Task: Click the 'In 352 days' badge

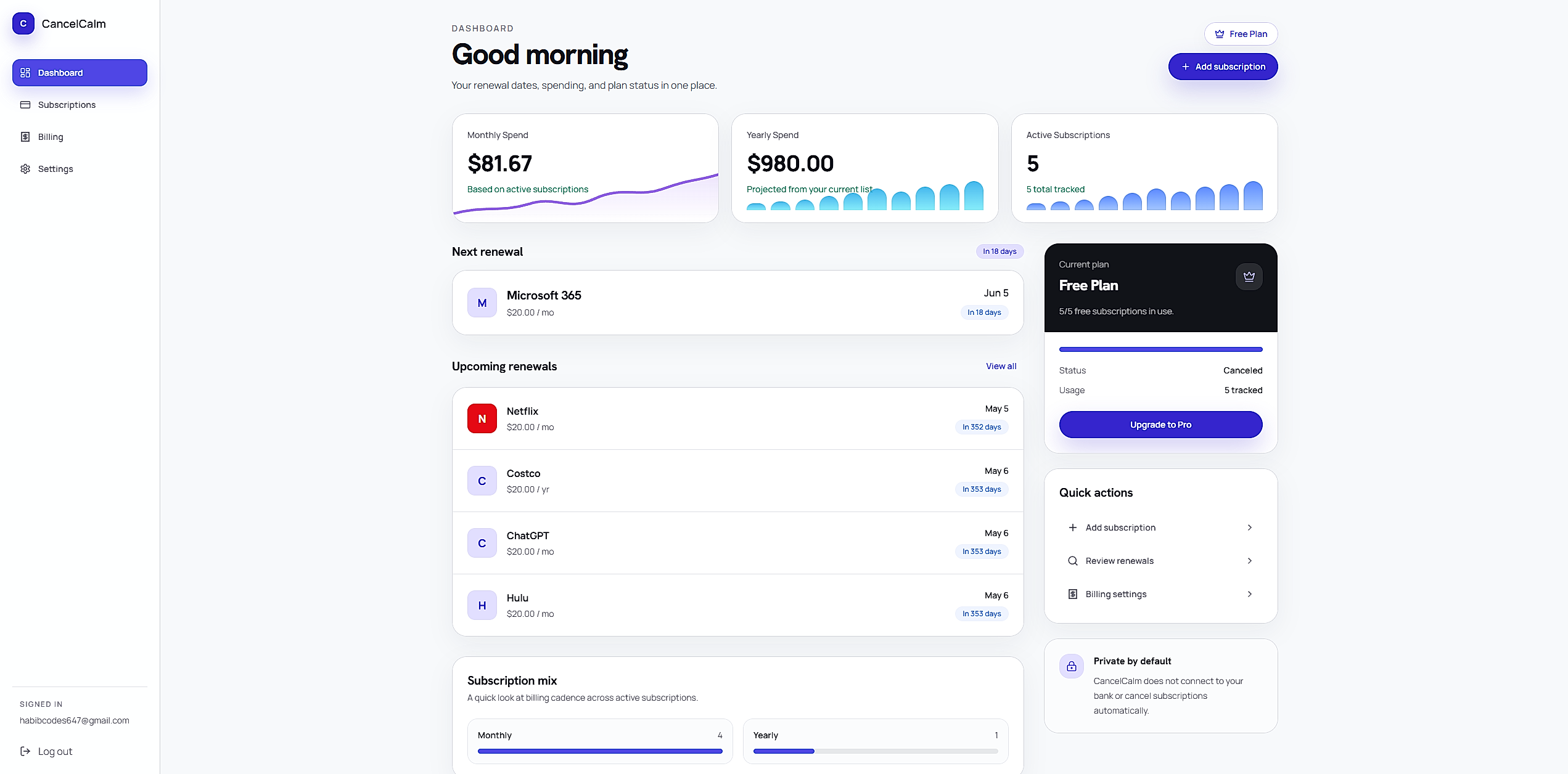Action: click(x=982, y=427)
